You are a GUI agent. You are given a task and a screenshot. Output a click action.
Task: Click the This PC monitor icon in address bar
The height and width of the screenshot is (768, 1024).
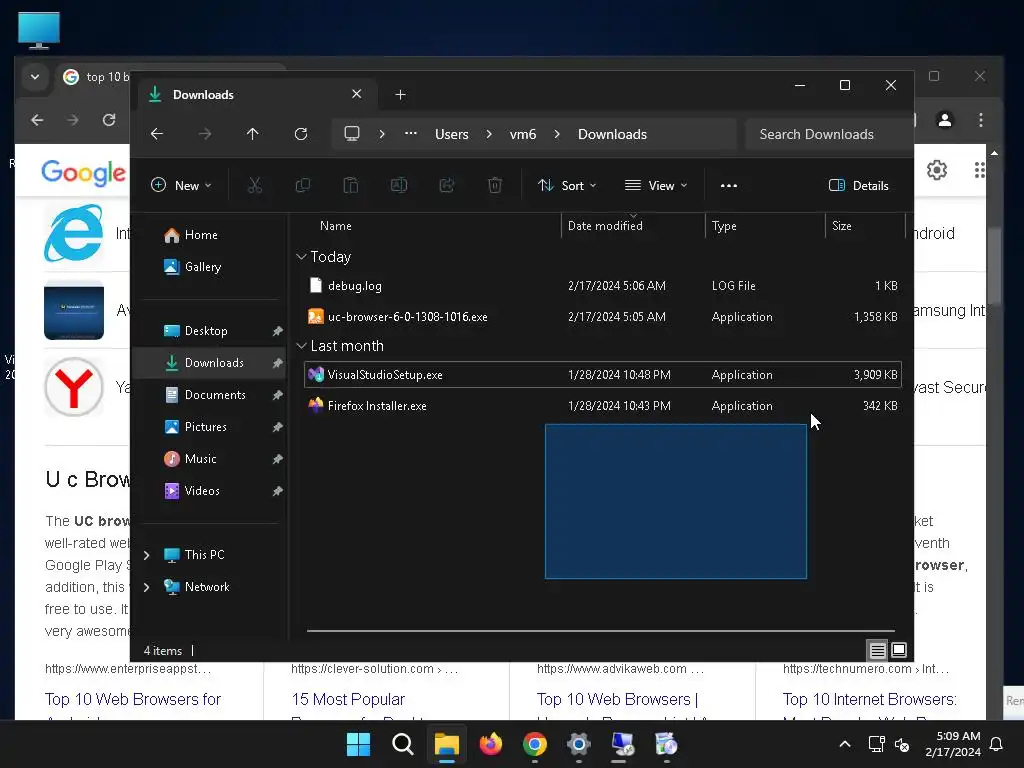click(x=352, y=133)
